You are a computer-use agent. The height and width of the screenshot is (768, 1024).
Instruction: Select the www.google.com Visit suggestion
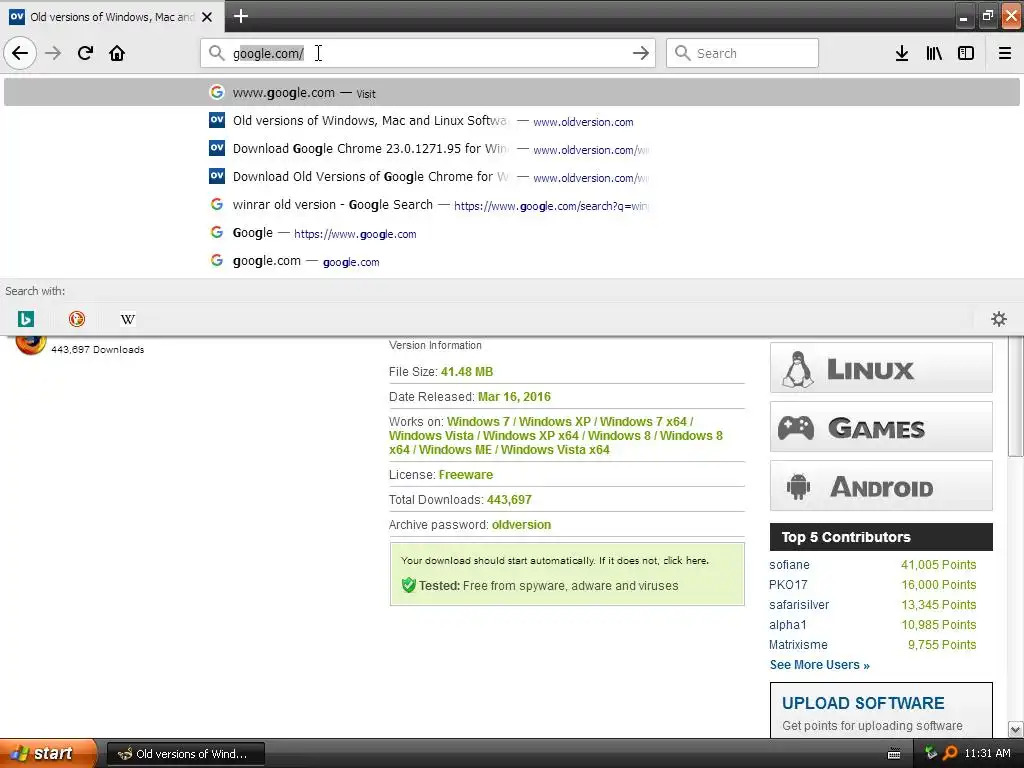pos(511,93)
